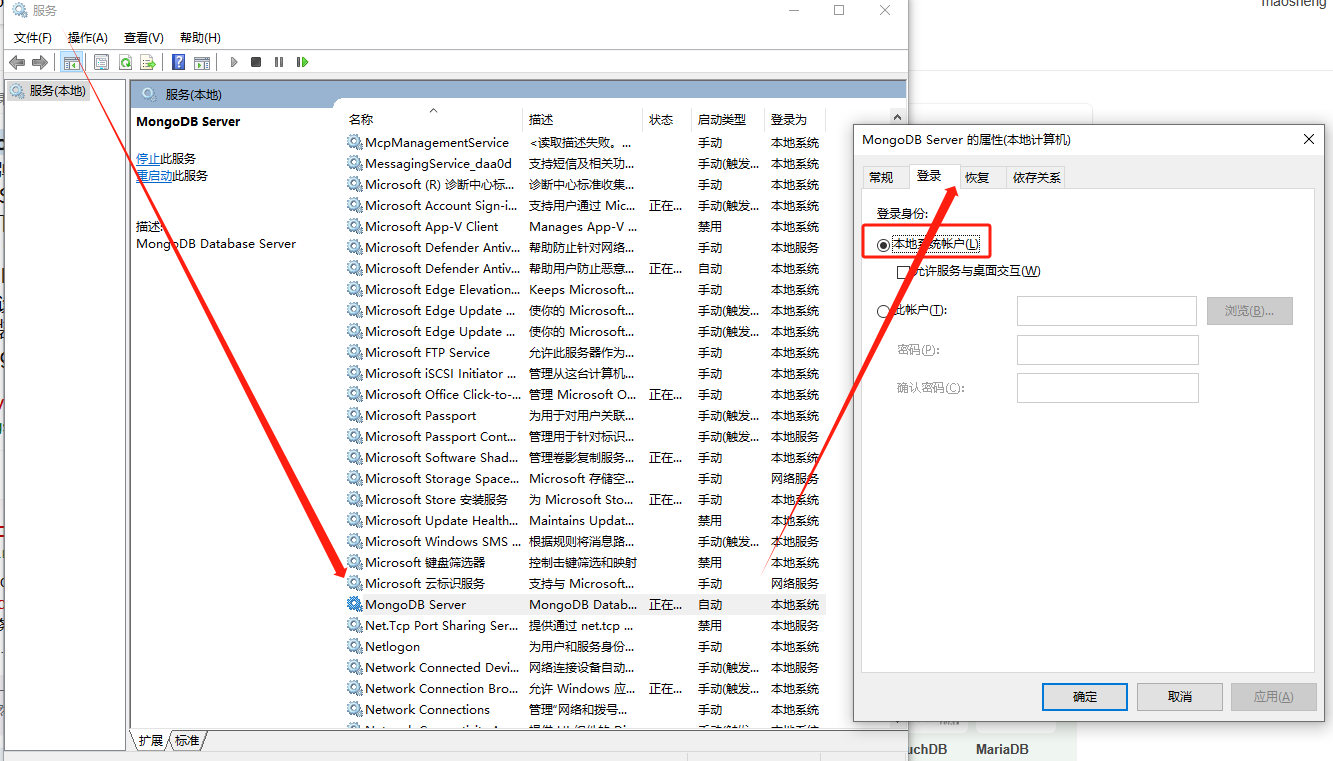Select the 此帐户 radio button

coord(883,311)
